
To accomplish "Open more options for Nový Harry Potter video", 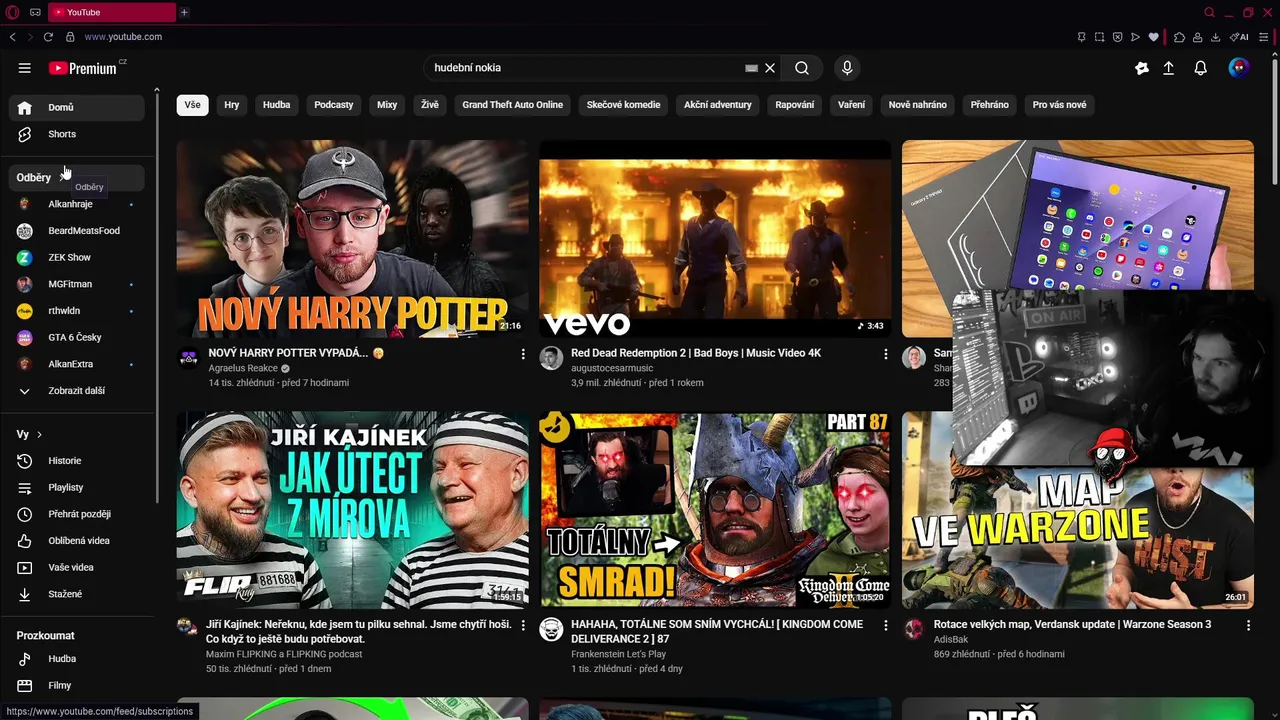I will point(522,354).
